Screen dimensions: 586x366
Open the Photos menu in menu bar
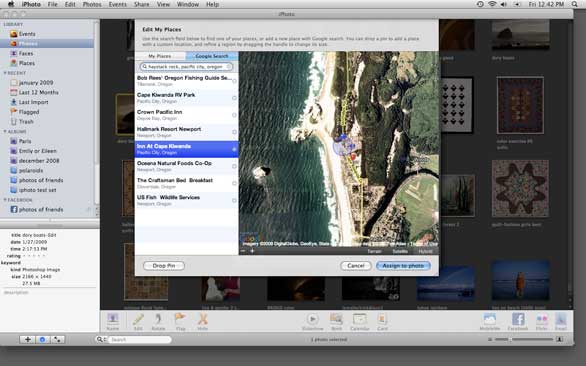[x=92, y=4]
